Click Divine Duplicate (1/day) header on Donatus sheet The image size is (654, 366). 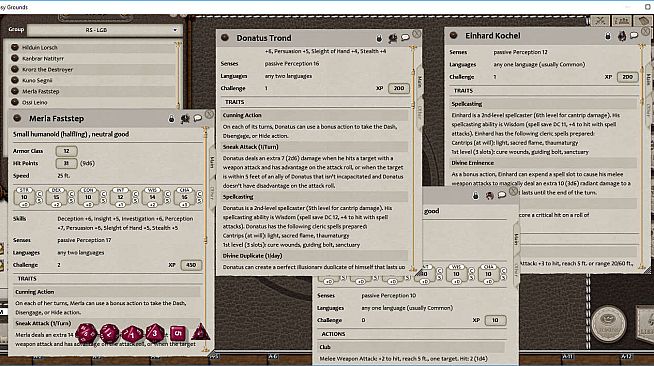[x=314, y=256]
